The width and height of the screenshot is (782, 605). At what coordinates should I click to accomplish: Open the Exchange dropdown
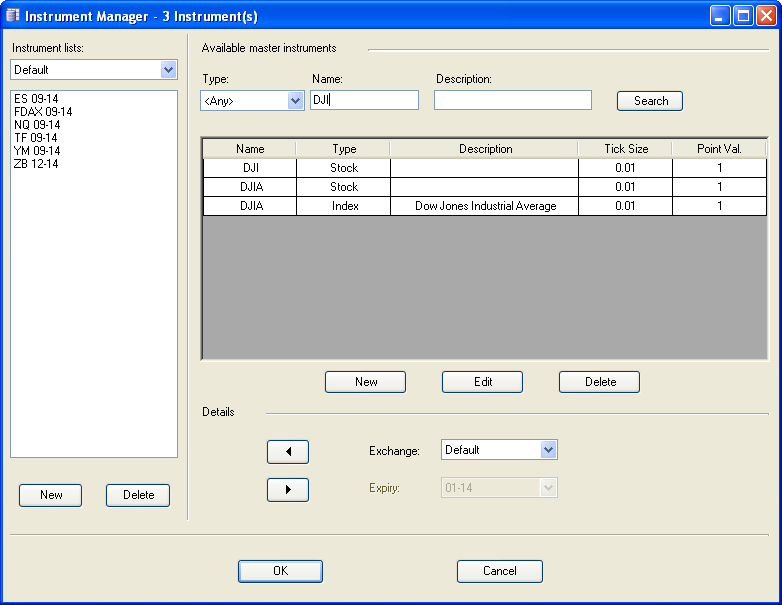(547, 450)
